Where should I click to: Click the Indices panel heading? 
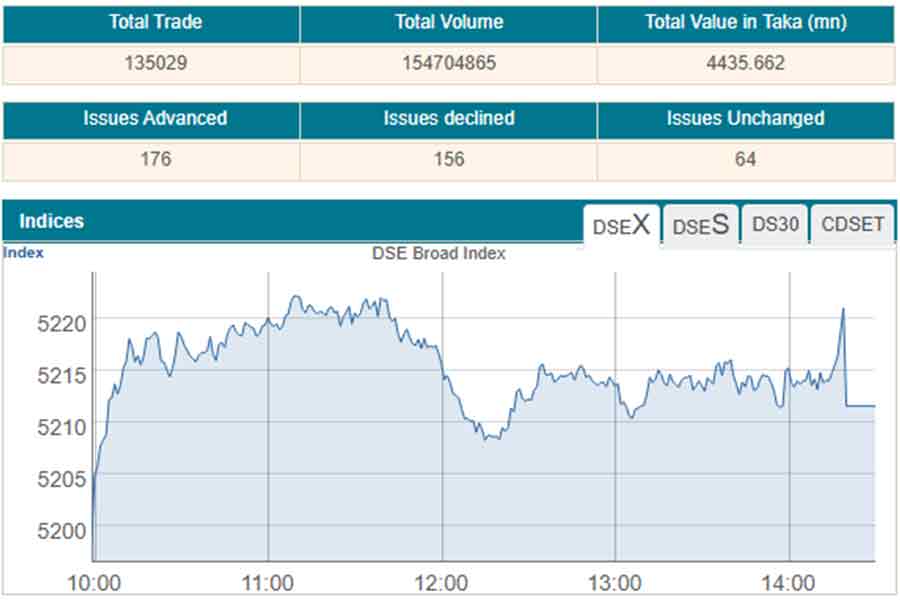point(52,221)
